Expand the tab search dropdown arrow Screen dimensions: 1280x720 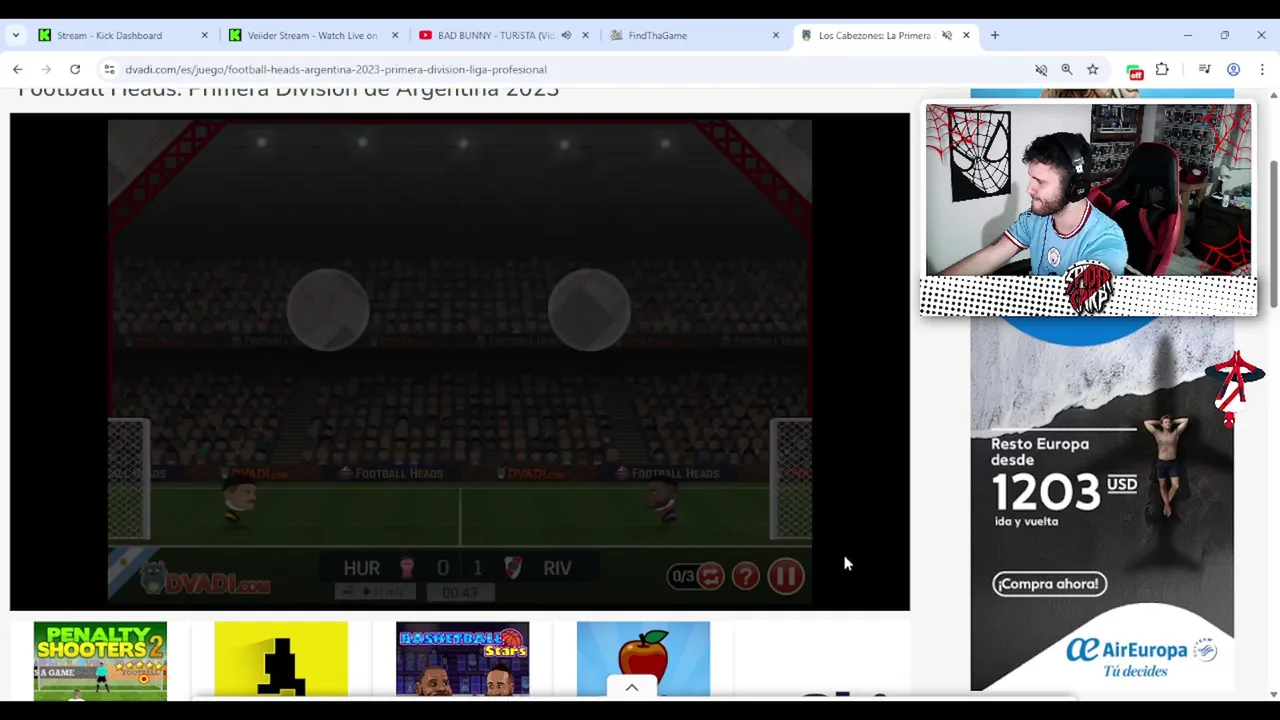coord(15,35)
